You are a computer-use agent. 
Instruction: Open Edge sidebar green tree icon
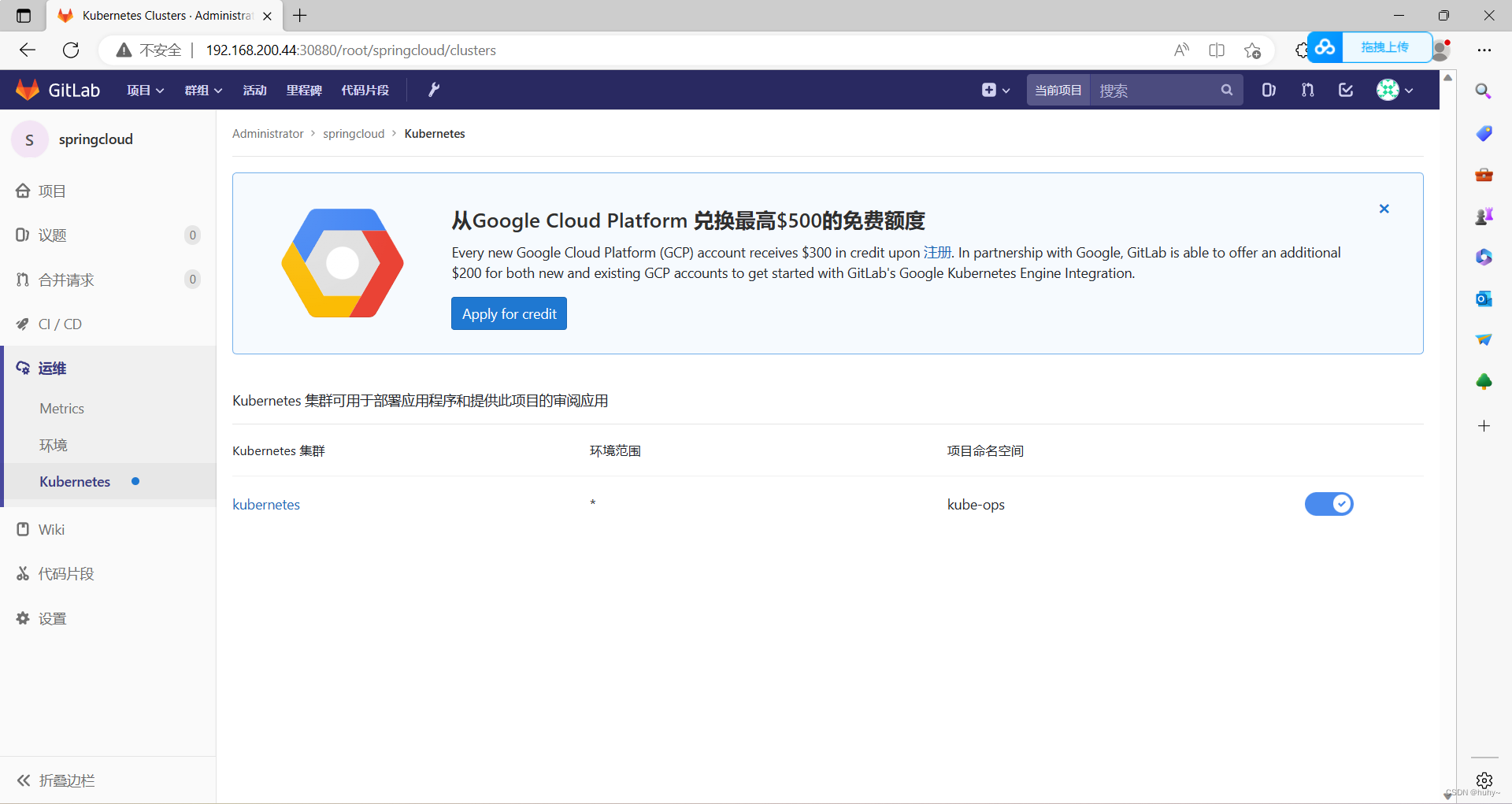[x=1484, y=381]
